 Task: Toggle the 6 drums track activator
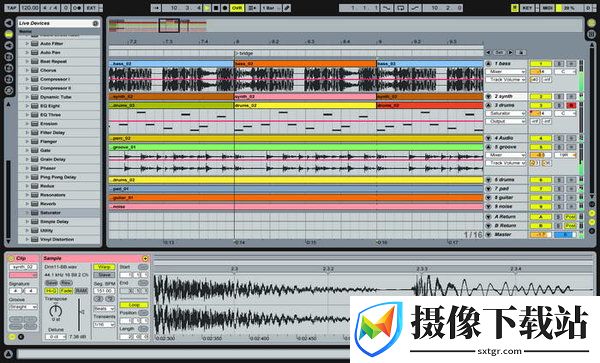tap(541, 180)
